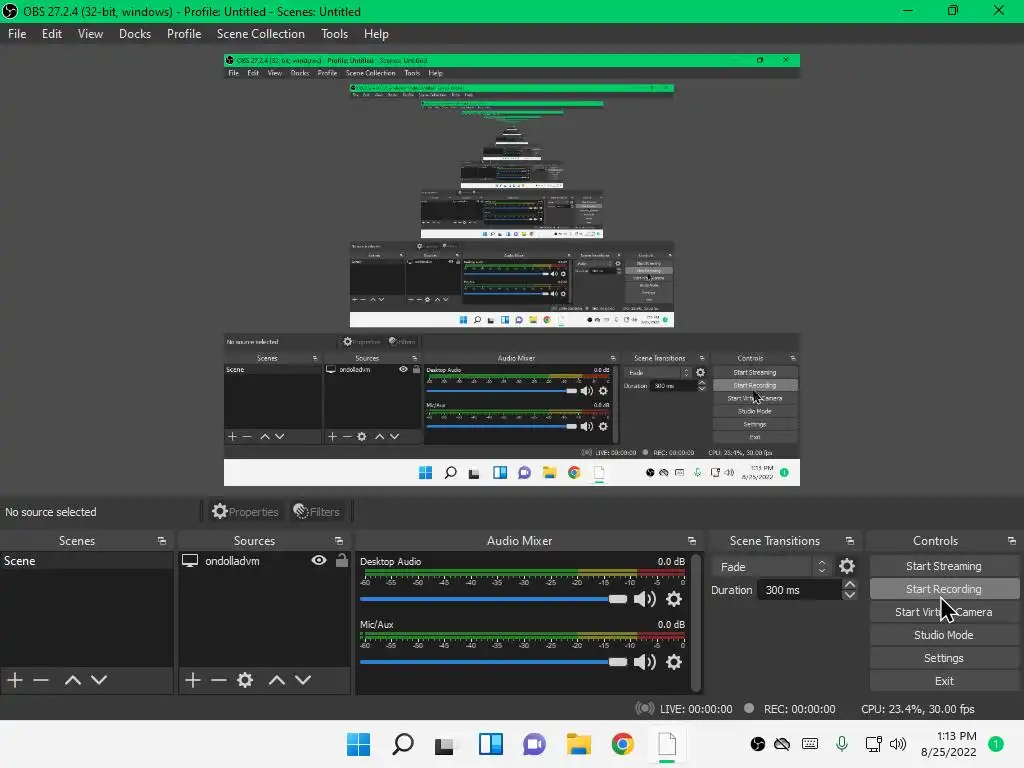Viewport: 1024px width, 768px height.
Task: Click the Duration 300 ms field
Action: click(799, 590)
